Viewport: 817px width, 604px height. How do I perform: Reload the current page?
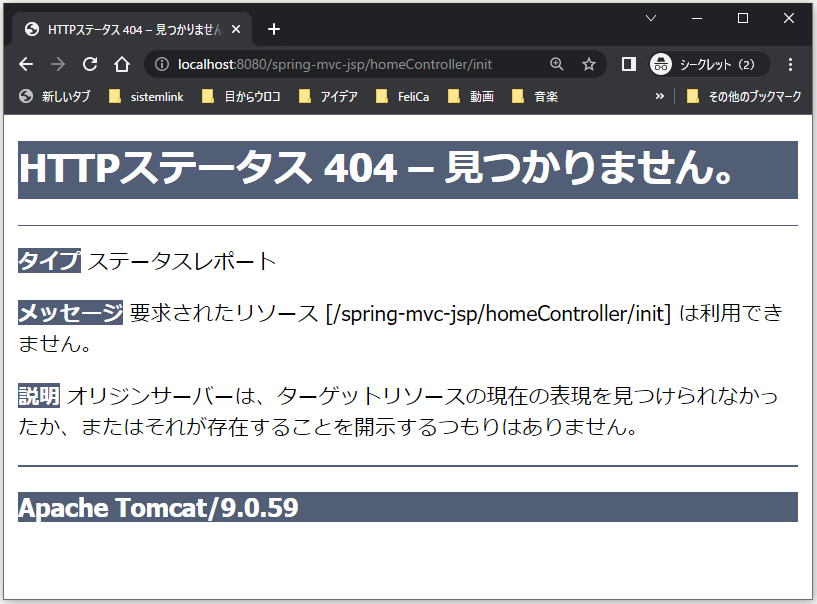tap(90, 63)
